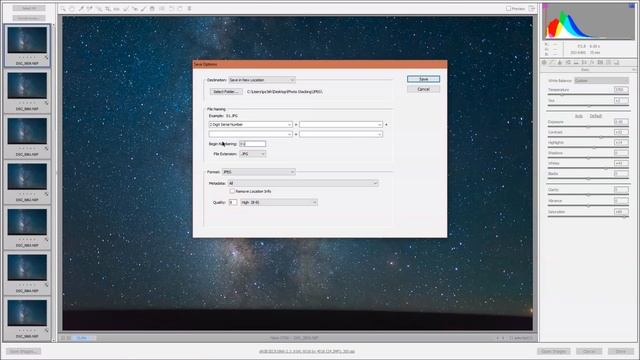Open the workflow options link at bottom
The image size is (640, 360).
(x=307, y=351)
